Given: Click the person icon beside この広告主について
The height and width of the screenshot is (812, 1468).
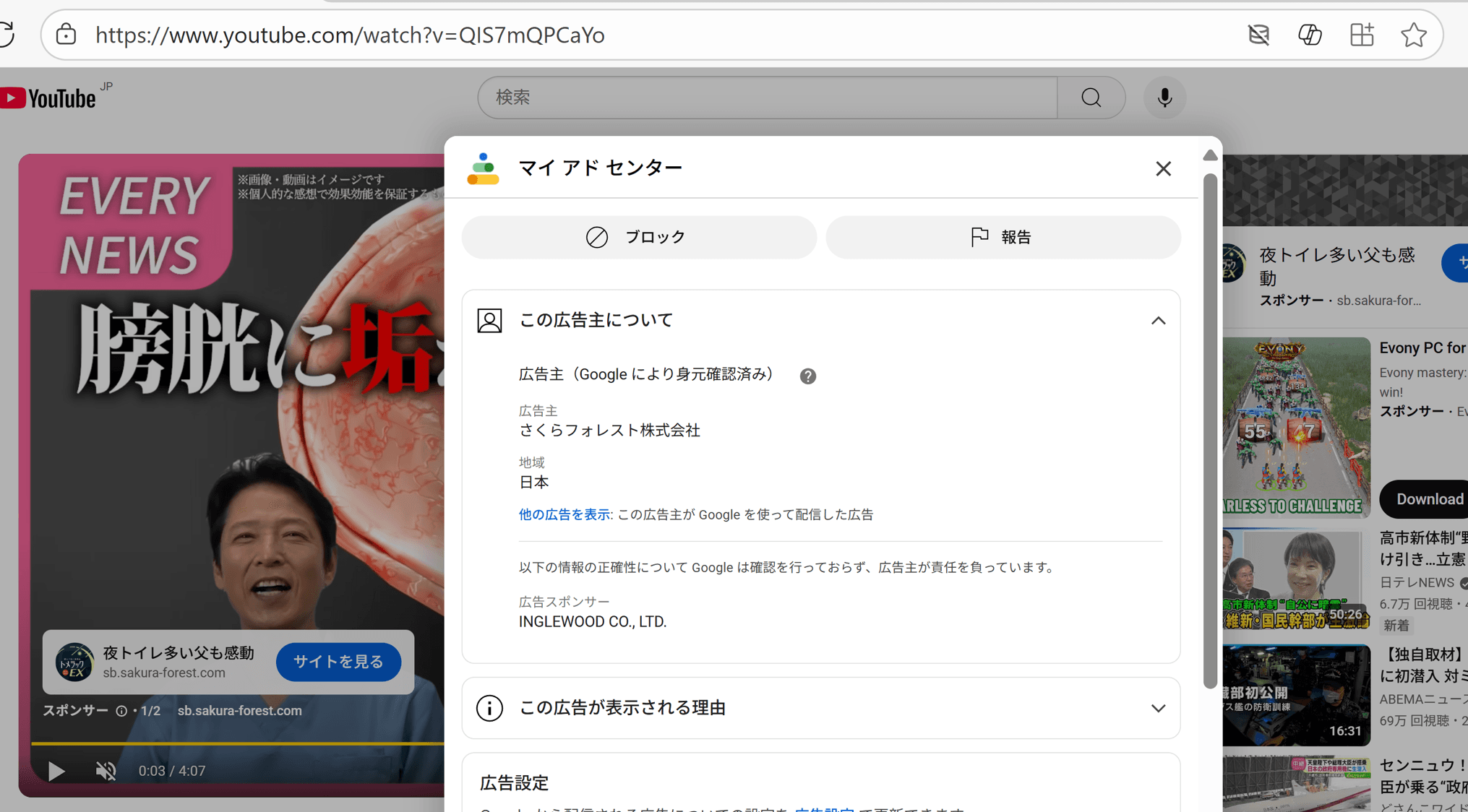Looking at the screenshot, I should 489,321.
